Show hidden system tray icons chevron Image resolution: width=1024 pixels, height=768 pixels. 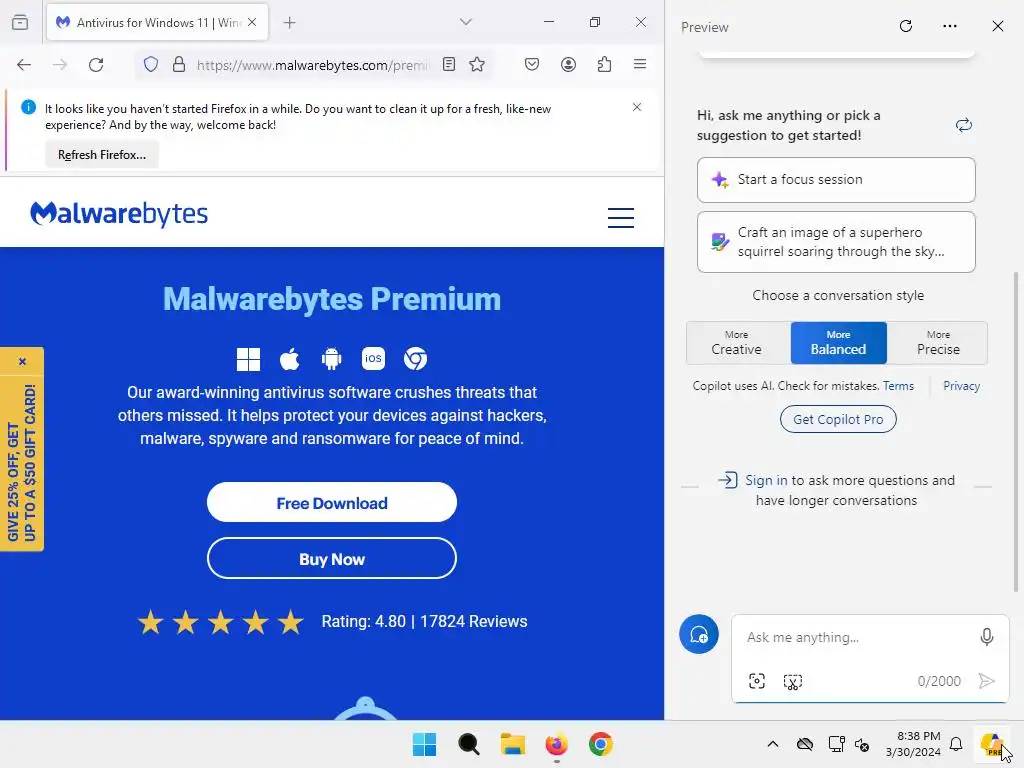point(773,744)
